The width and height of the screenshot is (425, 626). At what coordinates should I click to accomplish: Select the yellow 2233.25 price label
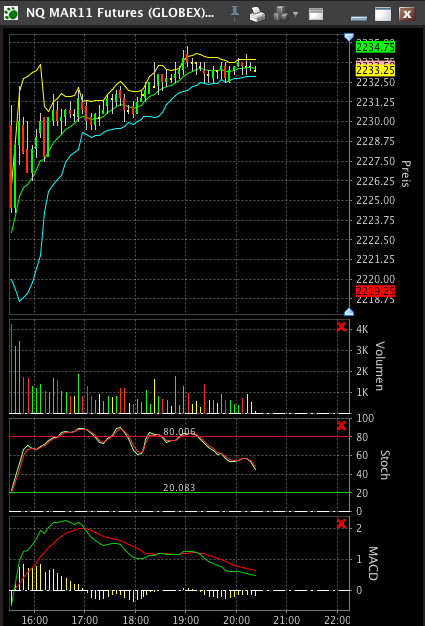point(375,70)
